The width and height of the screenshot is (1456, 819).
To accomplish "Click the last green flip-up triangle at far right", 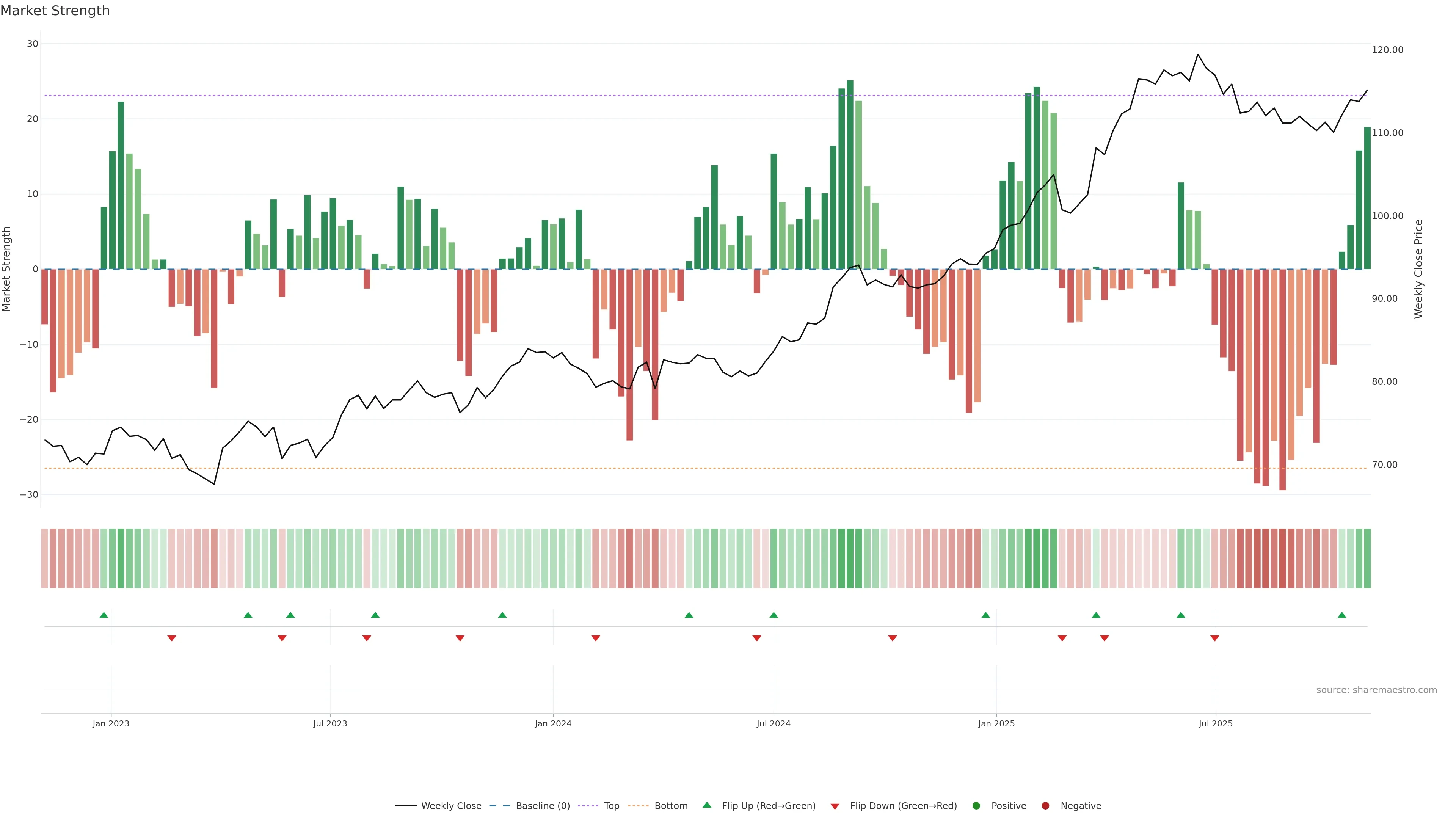I will tap(1342, 615).
